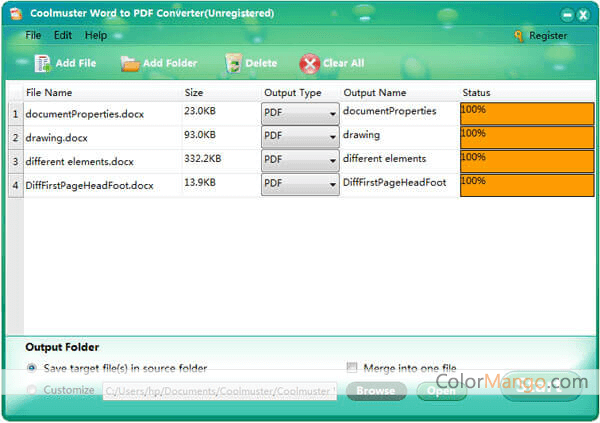This screenshot has width=600, height=423.
Task: Click the Delete trash icon
Action: coord(233,63)
